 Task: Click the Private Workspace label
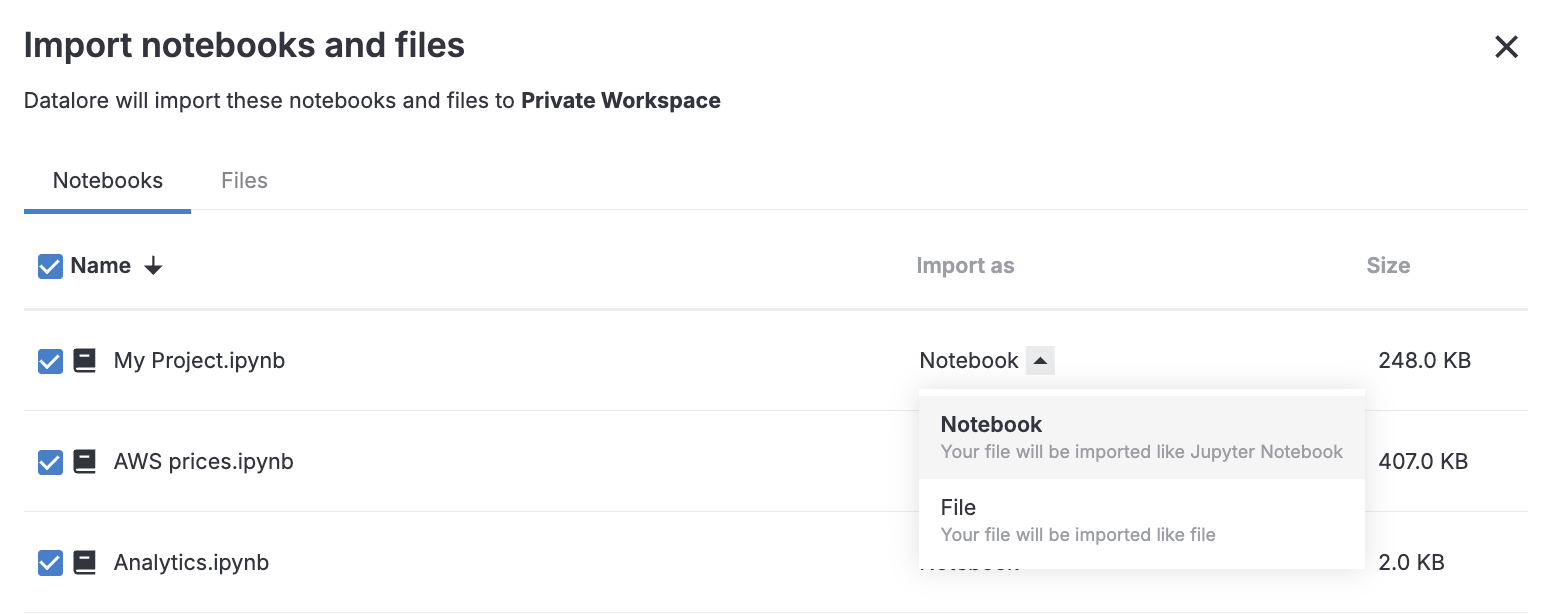tap(620, 100)
